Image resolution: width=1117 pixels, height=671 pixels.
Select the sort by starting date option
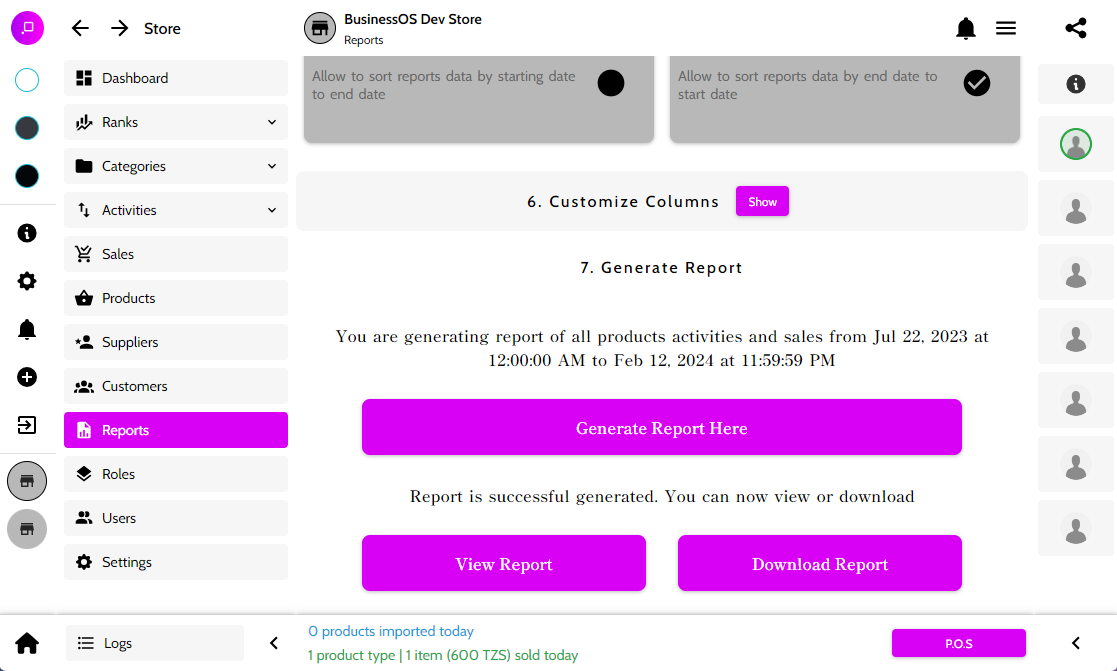611,83
